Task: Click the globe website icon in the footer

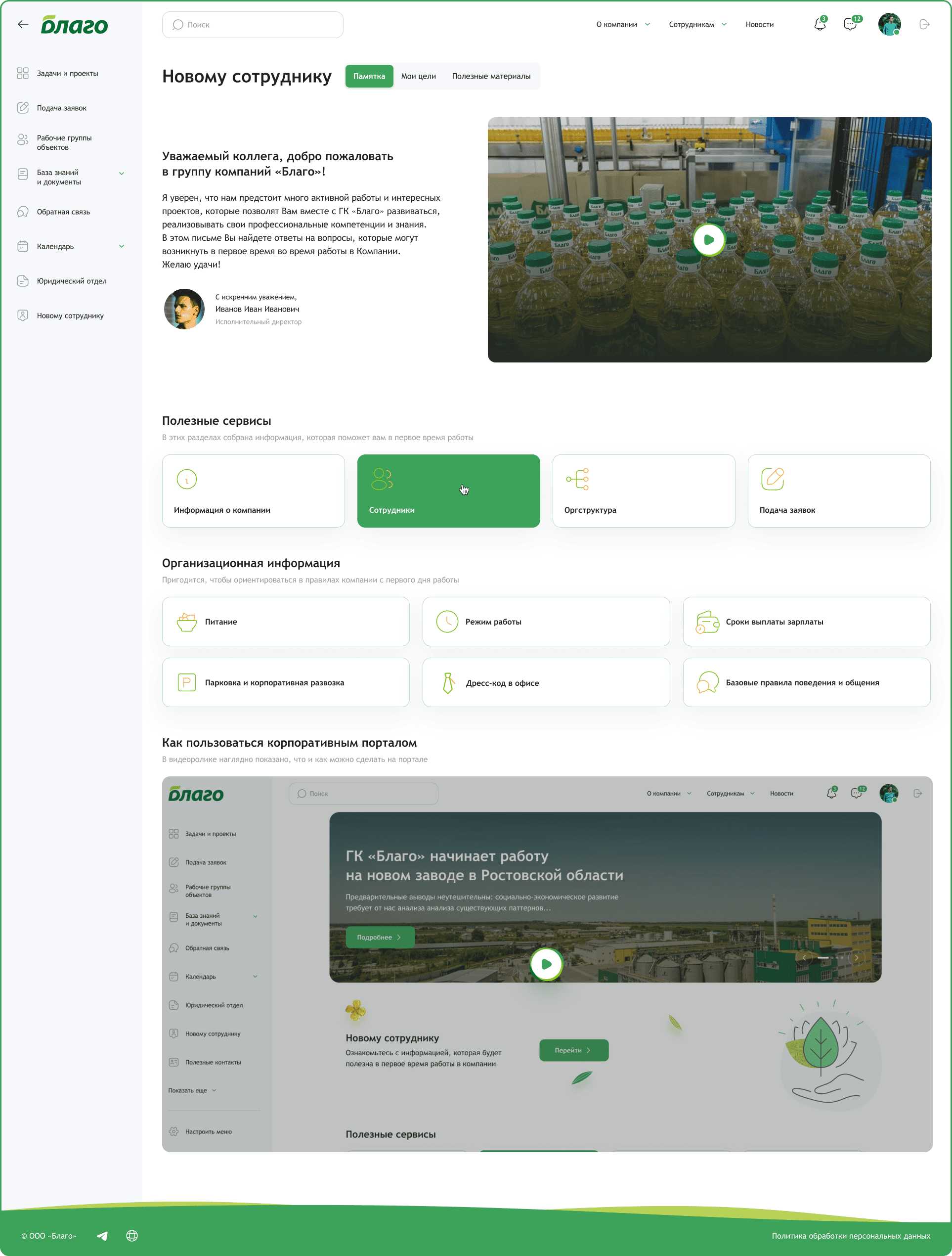Action: [x=131, y=1236]
